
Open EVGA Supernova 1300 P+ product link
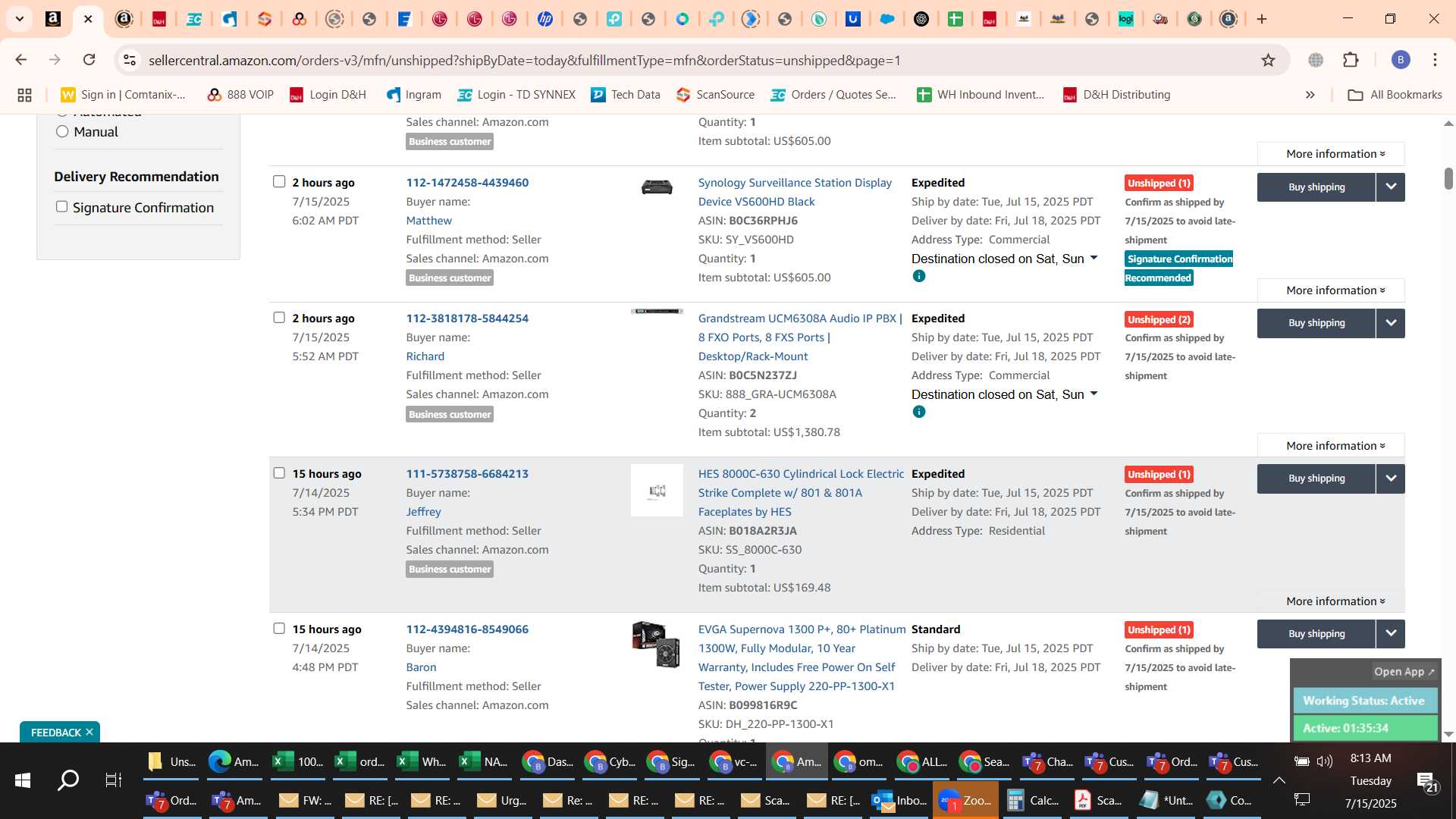802,657
